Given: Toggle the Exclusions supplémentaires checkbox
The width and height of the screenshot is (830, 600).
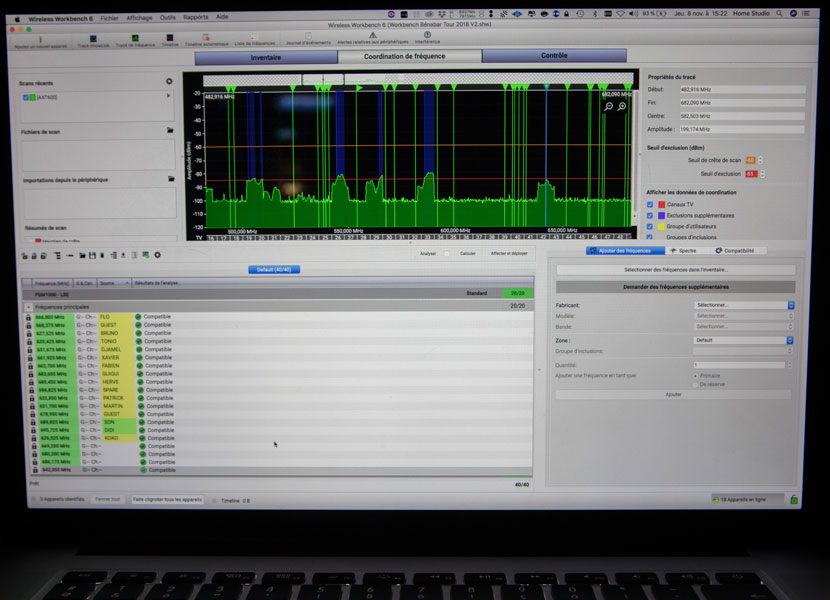Looking at the screenshot, I should tap(650, 216).
